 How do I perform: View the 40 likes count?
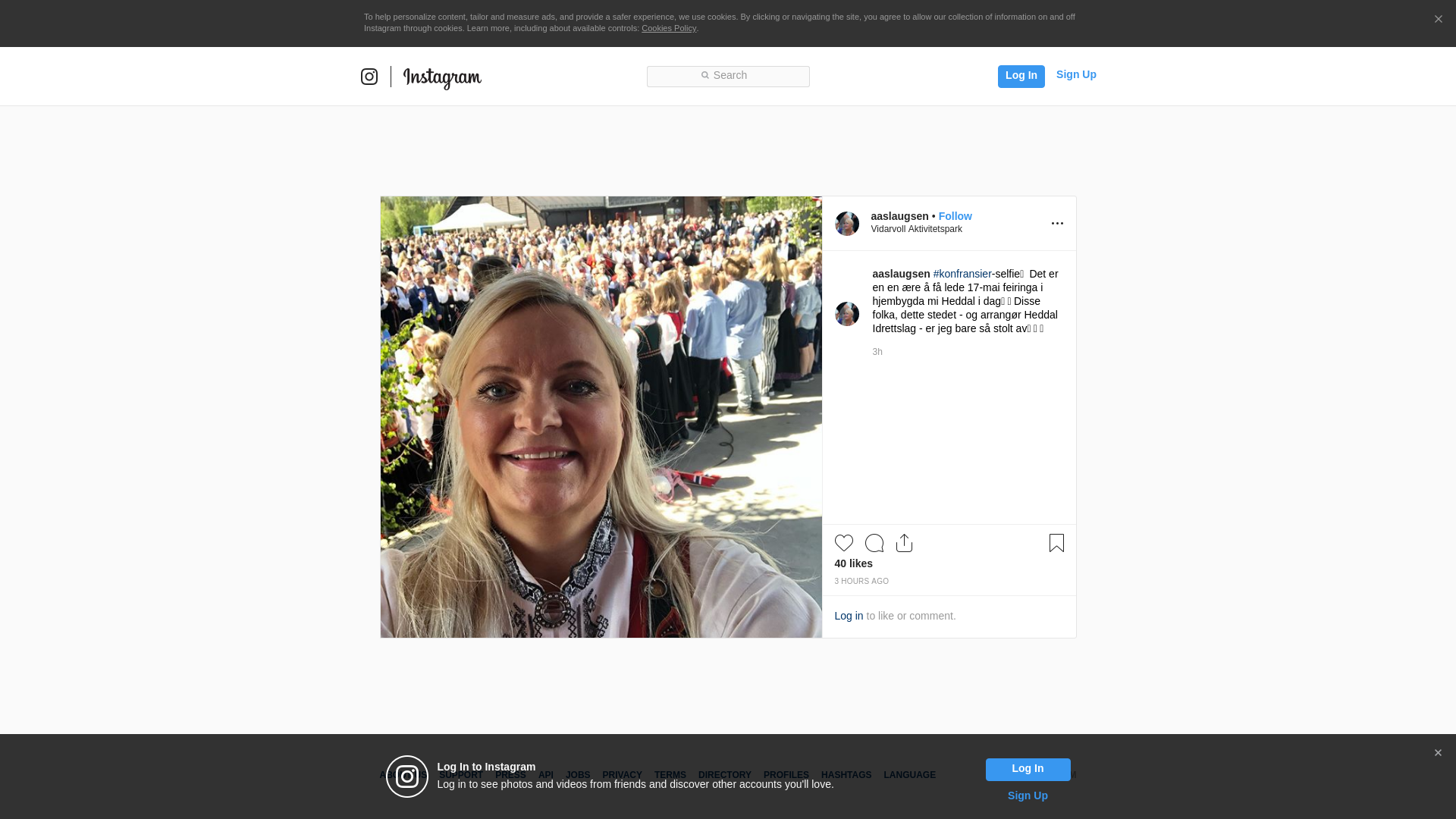(853, 563)
